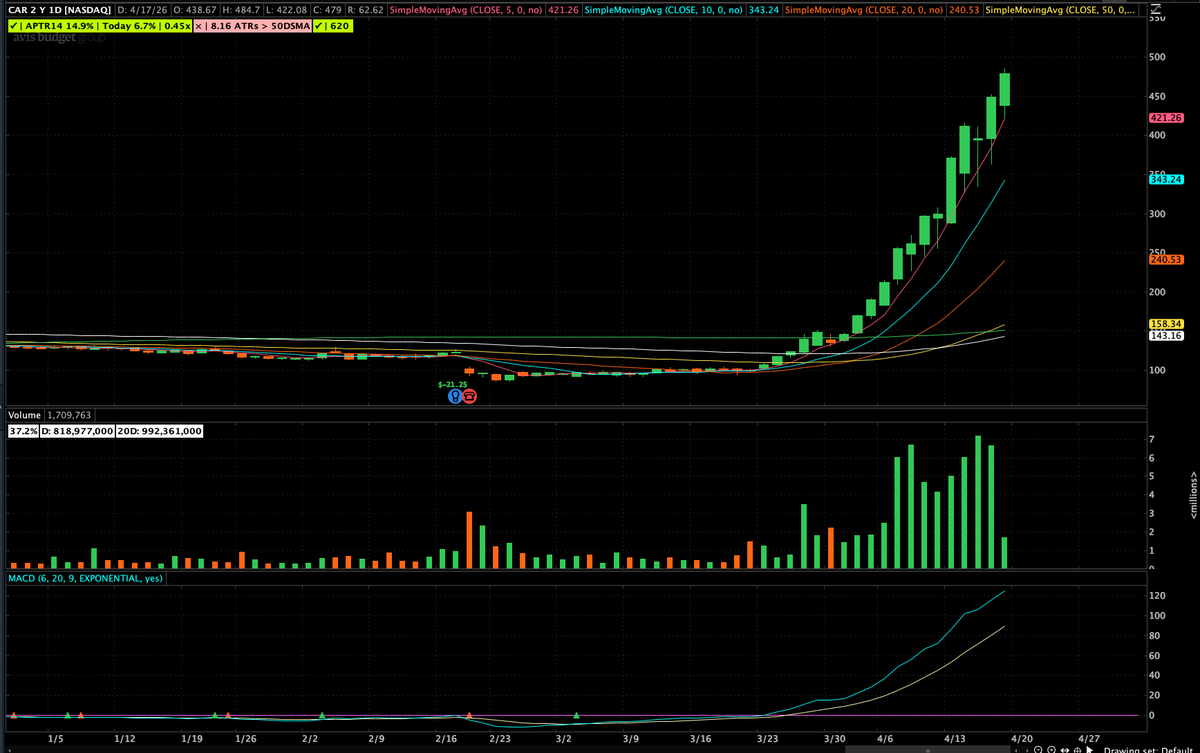Click the O: 438.67 open value
This screenshot has height=753, width=1200.
(x=195, y=10)
